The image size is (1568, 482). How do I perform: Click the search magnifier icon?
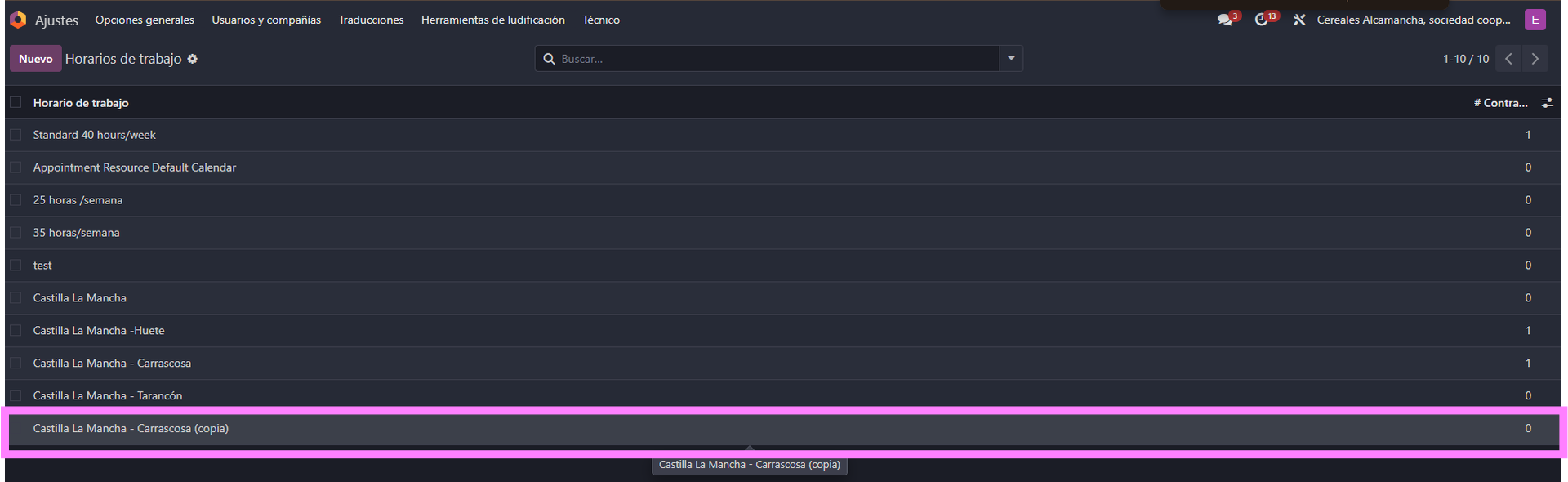click(x=550, y=59)
